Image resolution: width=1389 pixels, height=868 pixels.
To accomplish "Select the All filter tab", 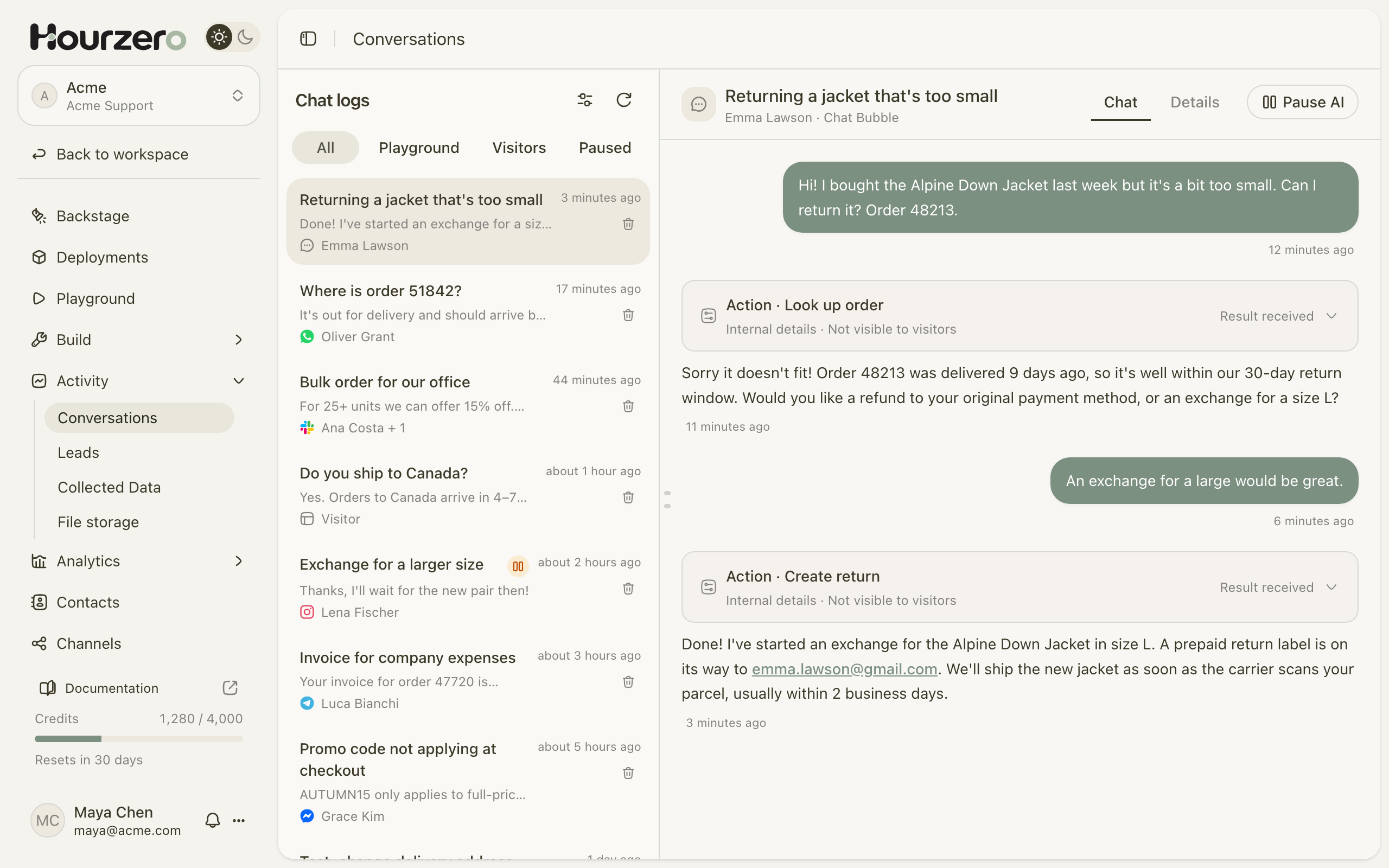I will [326, 148].
